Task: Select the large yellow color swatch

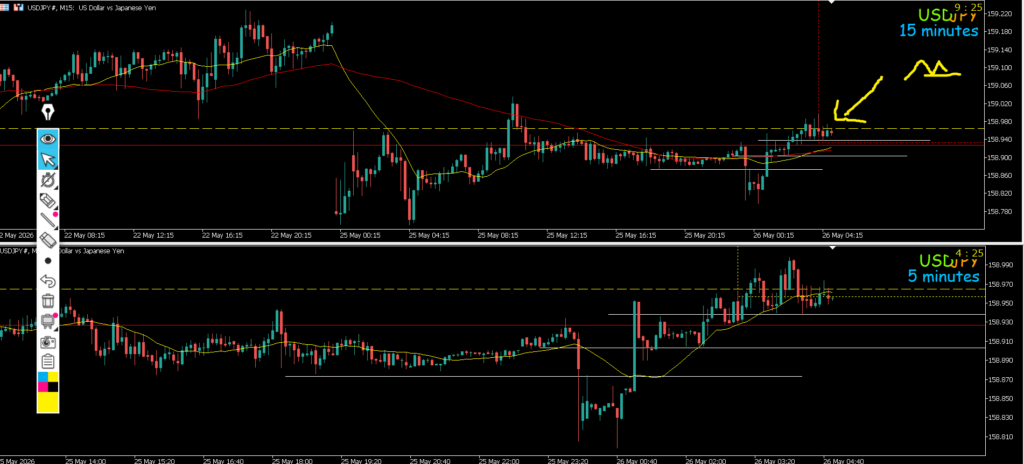Action: 48,403
